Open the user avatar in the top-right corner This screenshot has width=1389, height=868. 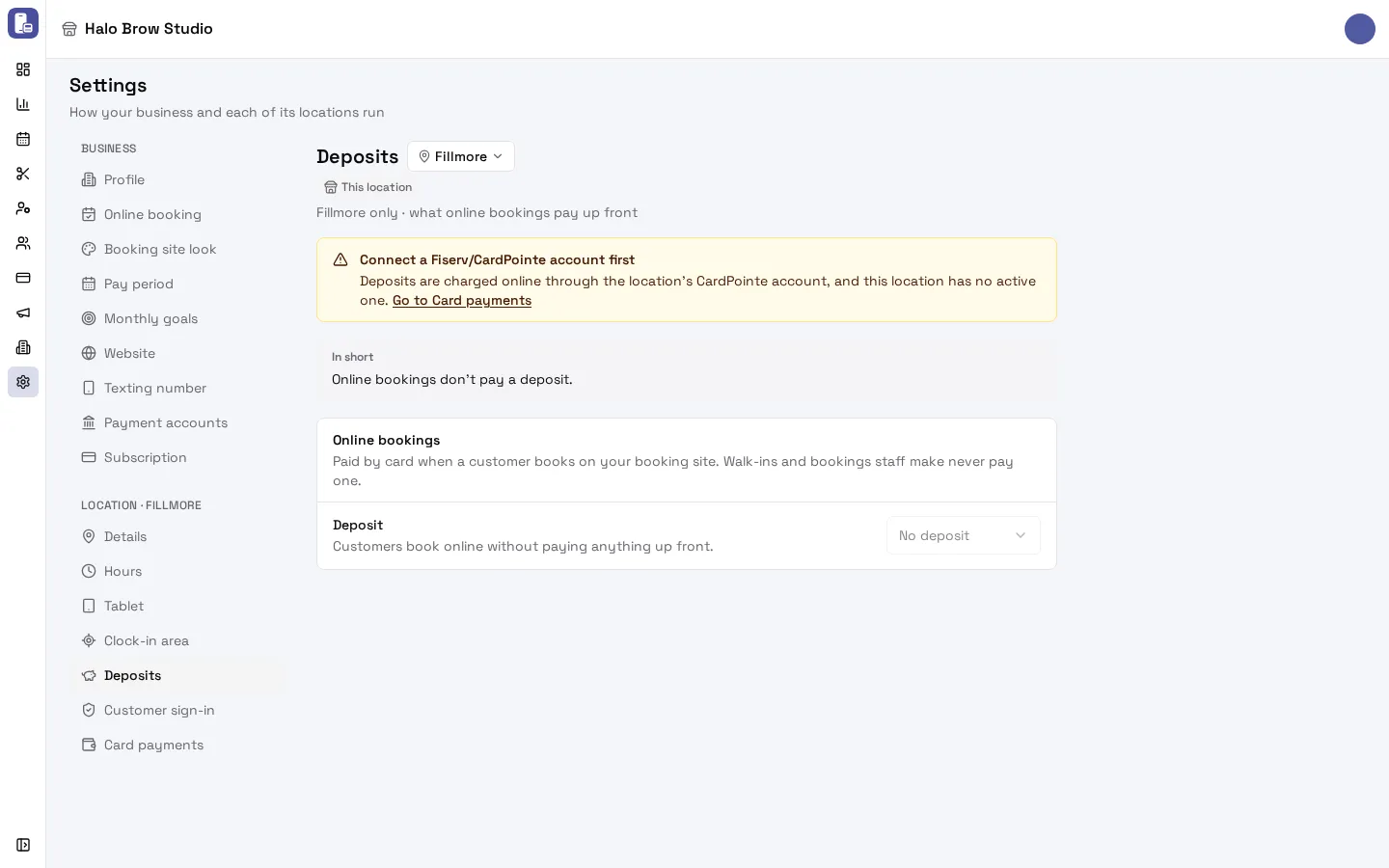tap(1360, 29)
